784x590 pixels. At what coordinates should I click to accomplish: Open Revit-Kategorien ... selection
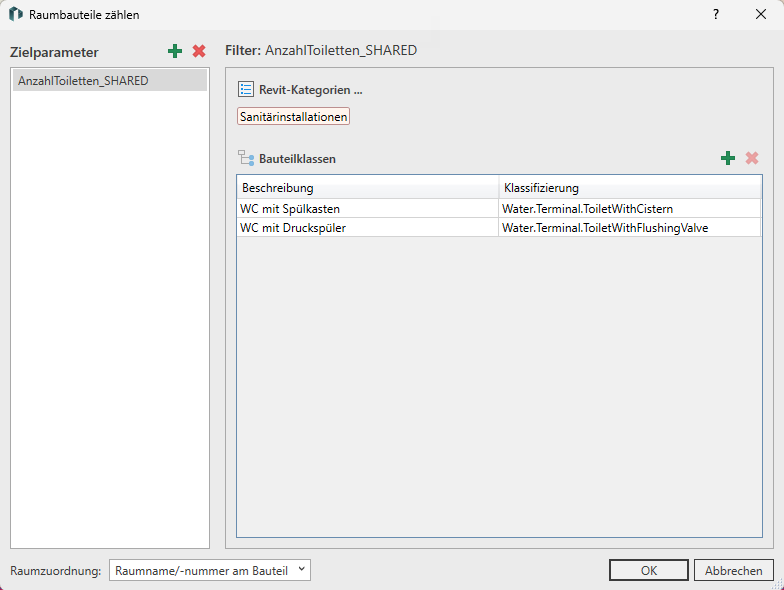310,90
